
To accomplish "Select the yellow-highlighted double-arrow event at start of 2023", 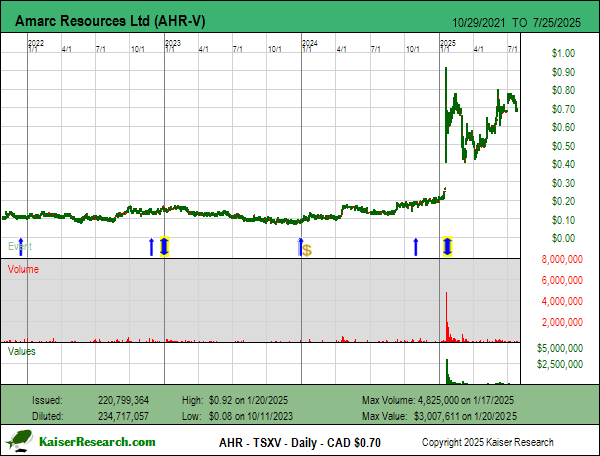I will coord(164,246).
